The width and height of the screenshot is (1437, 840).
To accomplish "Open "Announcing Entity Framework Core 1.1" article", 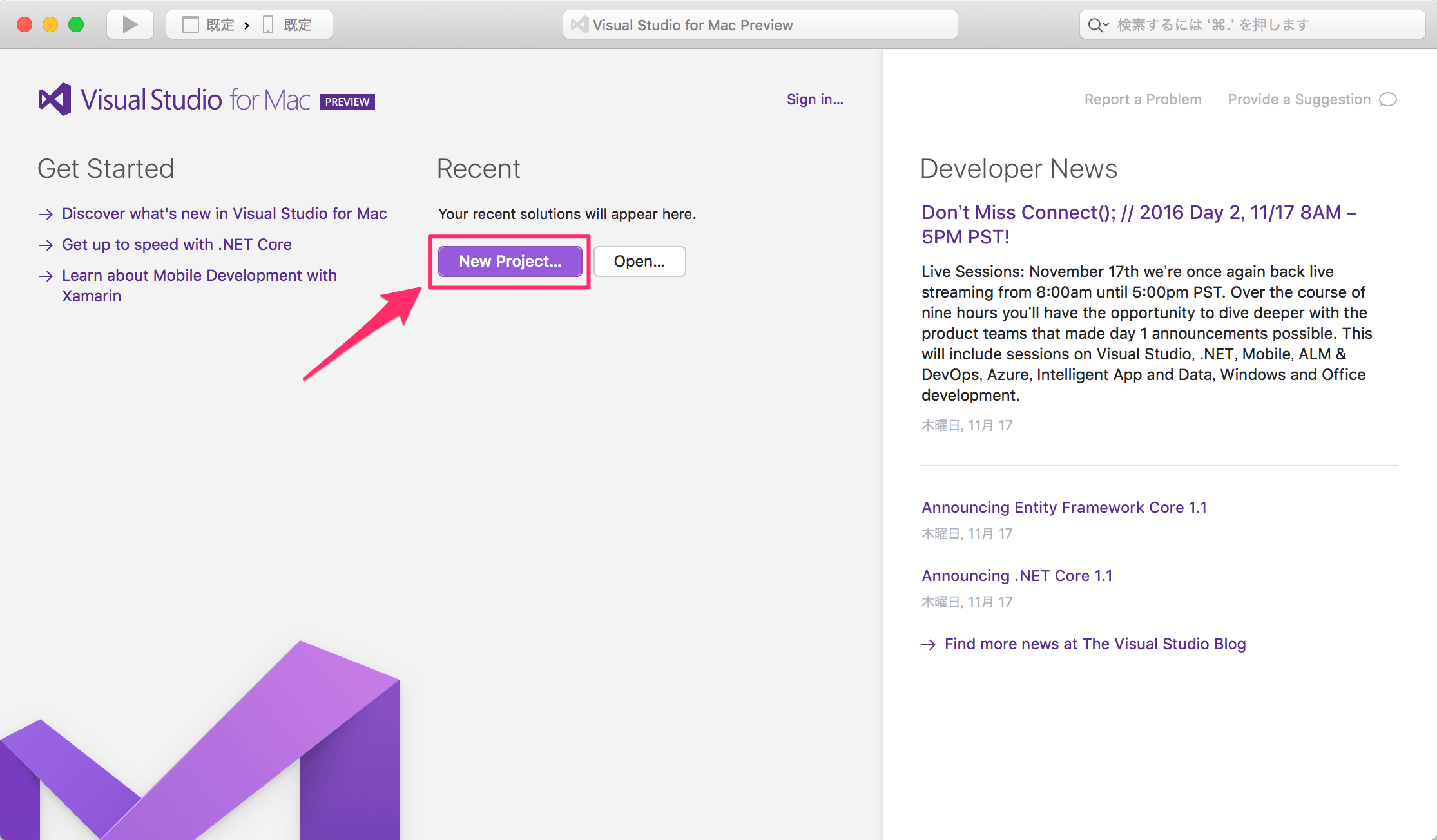I will [x=1063, y=507].
